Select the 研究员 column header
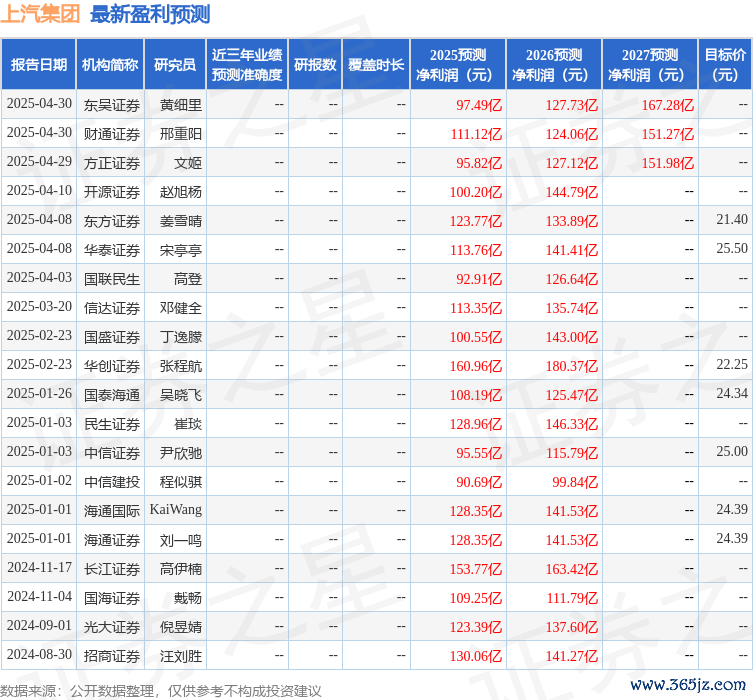Viewport: 753px width, 700px height. tap(175, 65)
